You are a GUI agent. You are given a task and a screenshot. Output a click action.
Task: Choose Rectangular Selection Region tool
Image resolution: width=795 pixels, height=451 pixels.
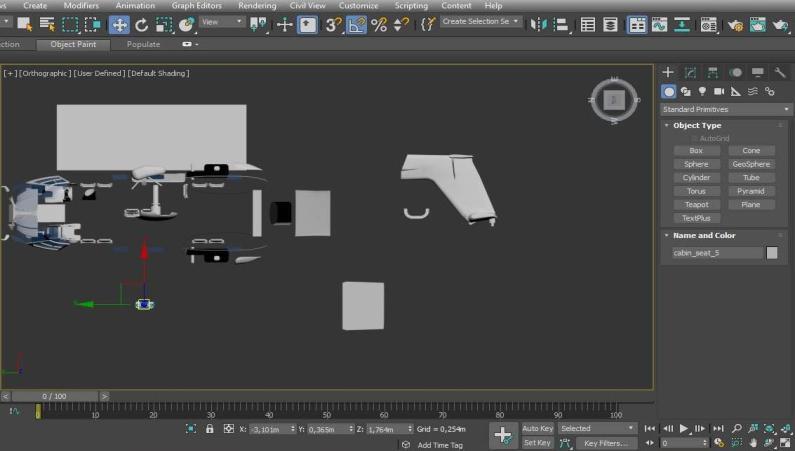point(70,24)
